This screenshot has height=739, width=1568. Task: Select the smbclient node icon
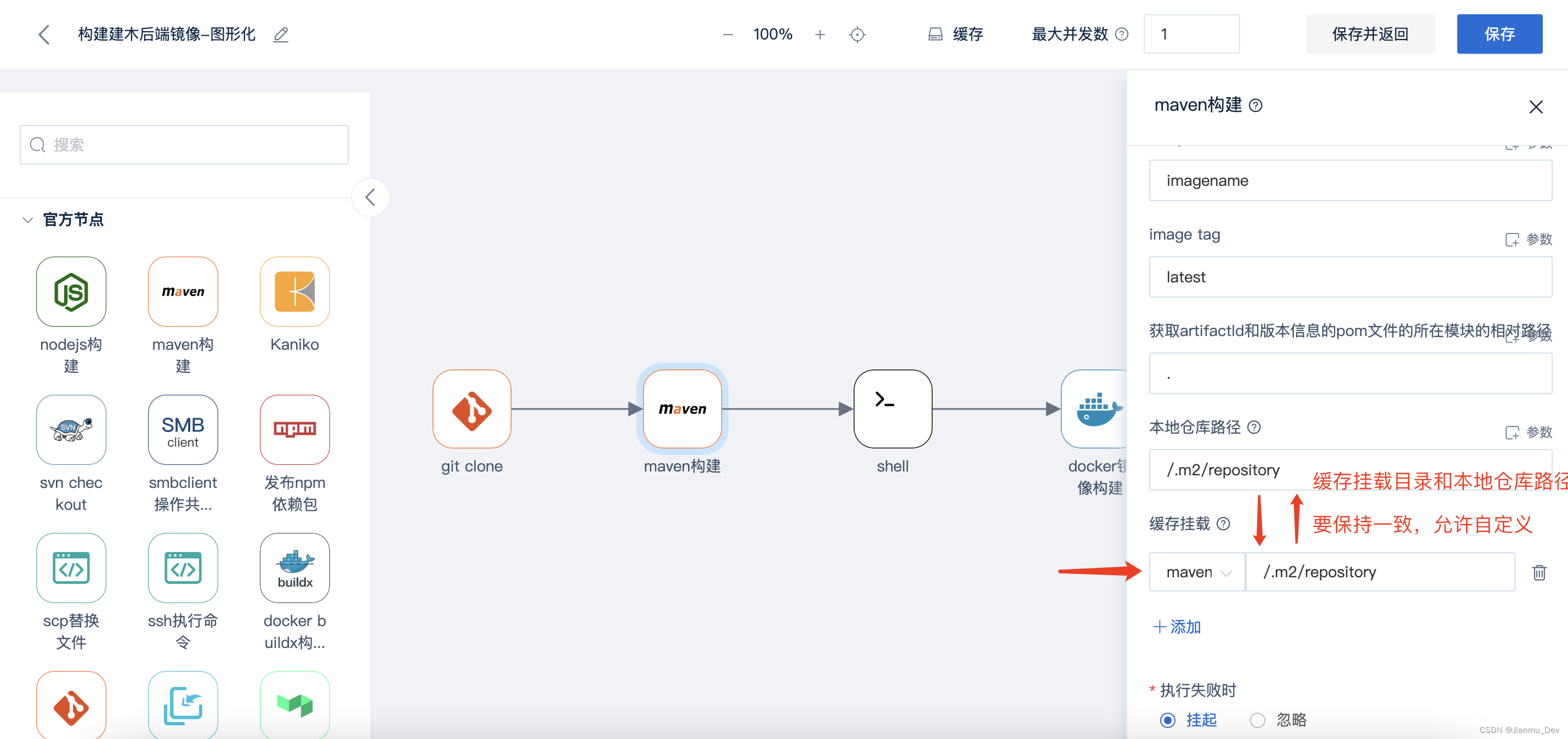click(x=183, y=430)
